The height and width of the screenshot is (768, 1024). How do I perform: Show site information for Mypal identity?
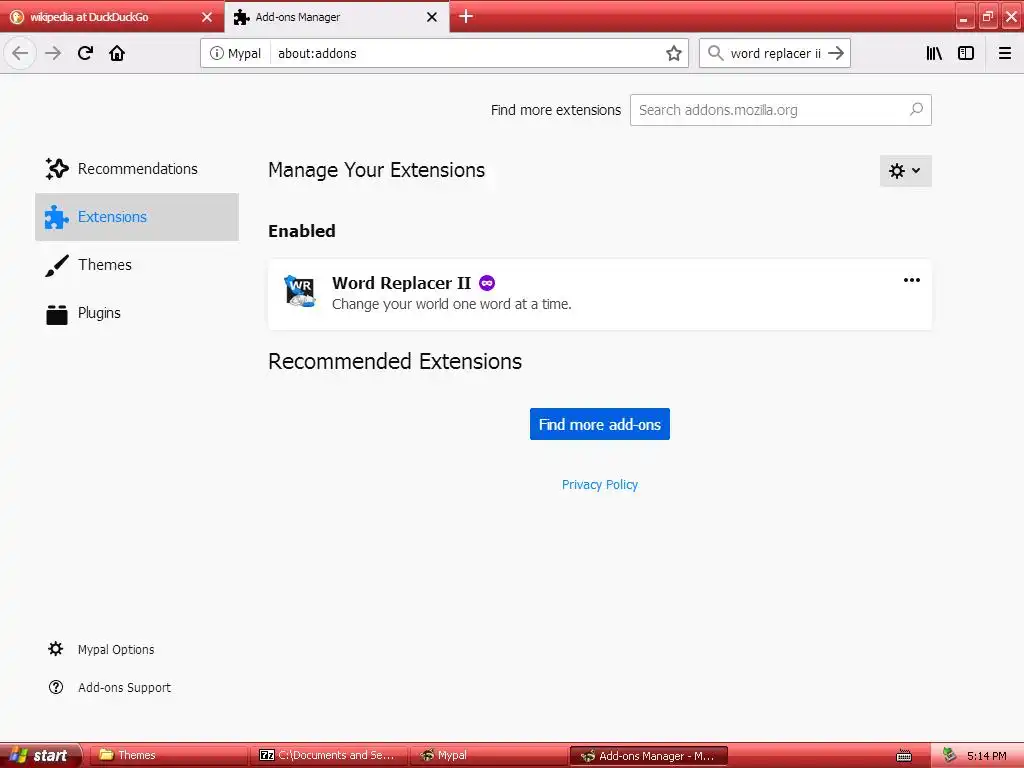(235, 53)
